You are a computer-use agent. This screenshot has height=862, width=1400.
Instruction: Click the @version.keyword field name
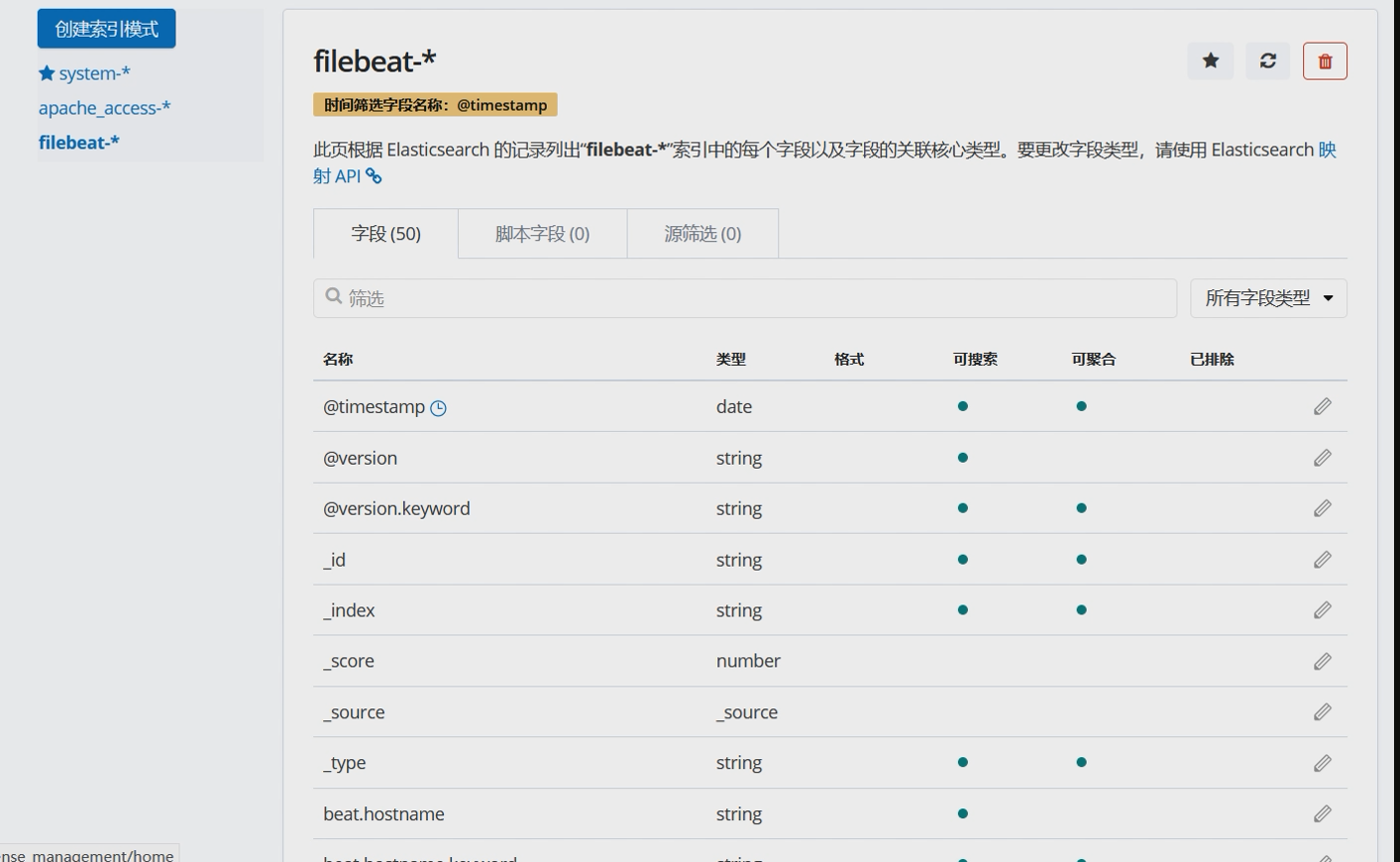coord(396,508)
